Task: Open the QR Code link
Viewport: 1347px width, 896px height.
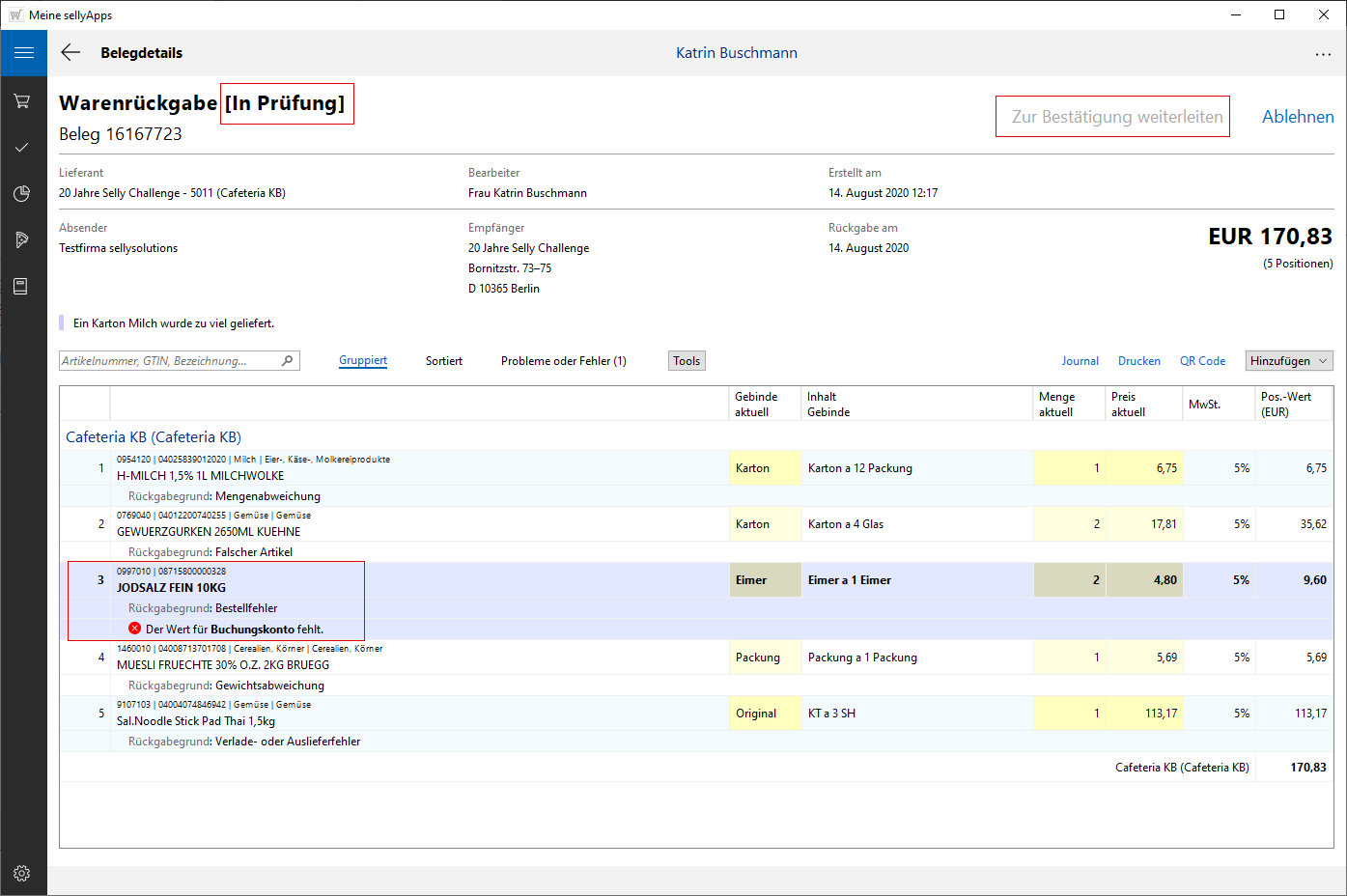Action: [1202, 361]
